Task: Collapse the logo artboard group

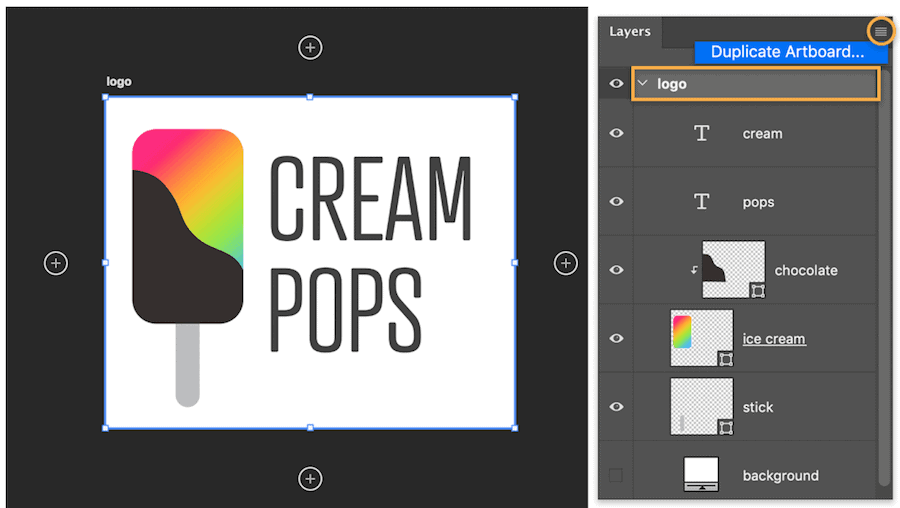Action: [643, 84]
